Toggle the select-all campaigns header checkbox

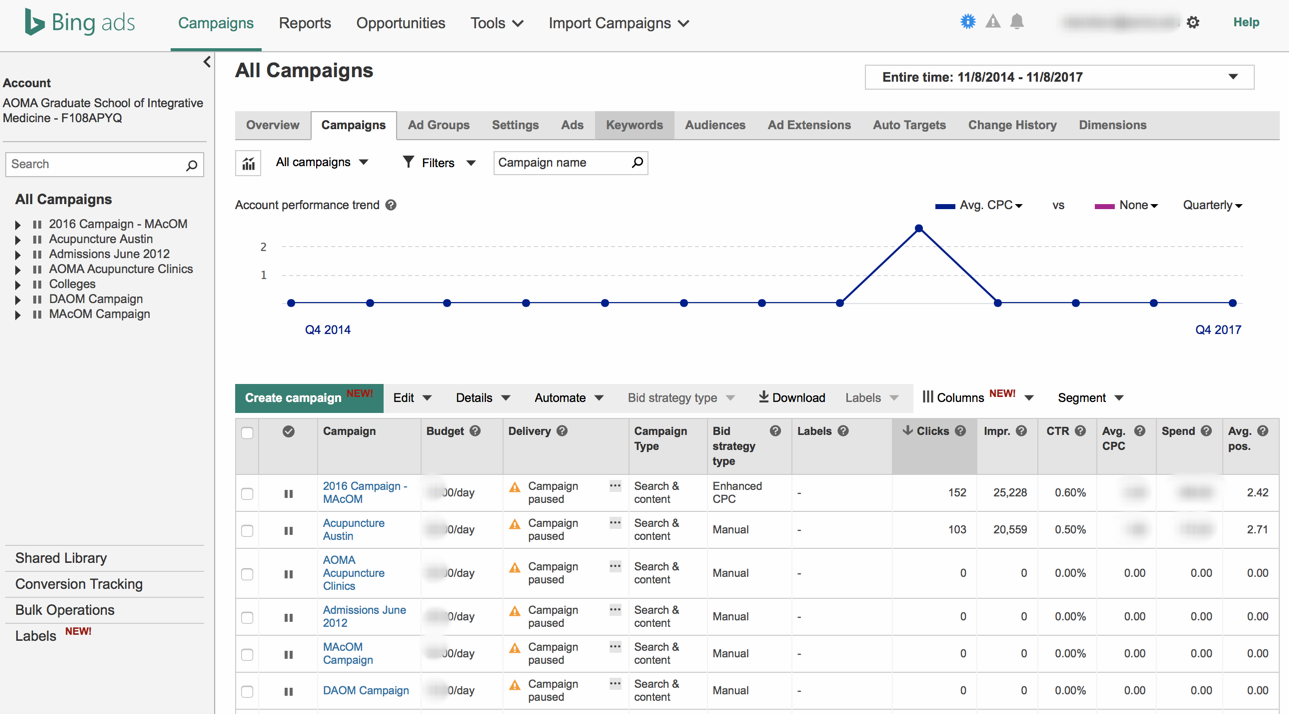(x=247, y=433)
